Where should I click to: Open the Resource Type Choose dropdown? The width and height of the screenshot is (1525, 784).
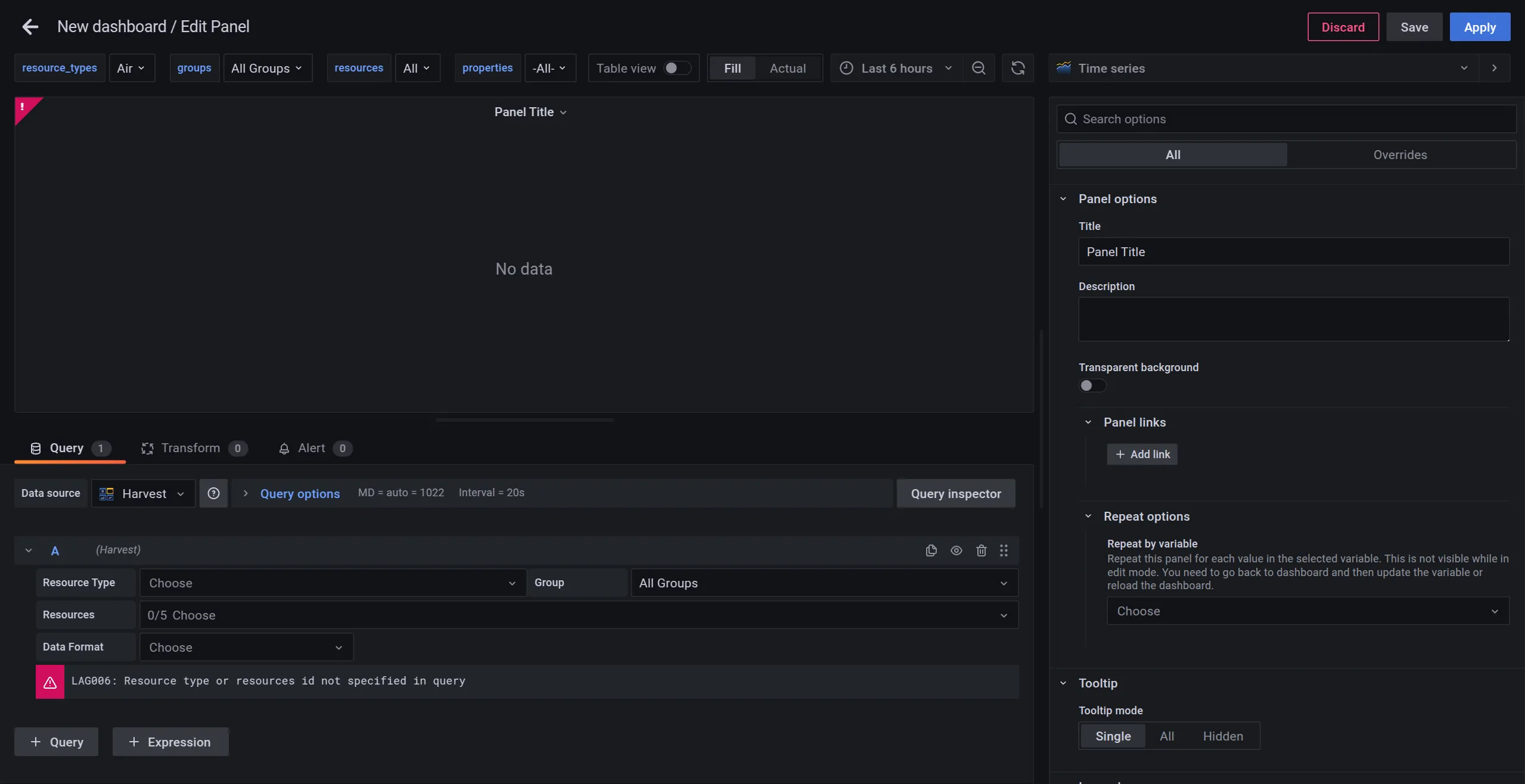(x=333, y=583)
